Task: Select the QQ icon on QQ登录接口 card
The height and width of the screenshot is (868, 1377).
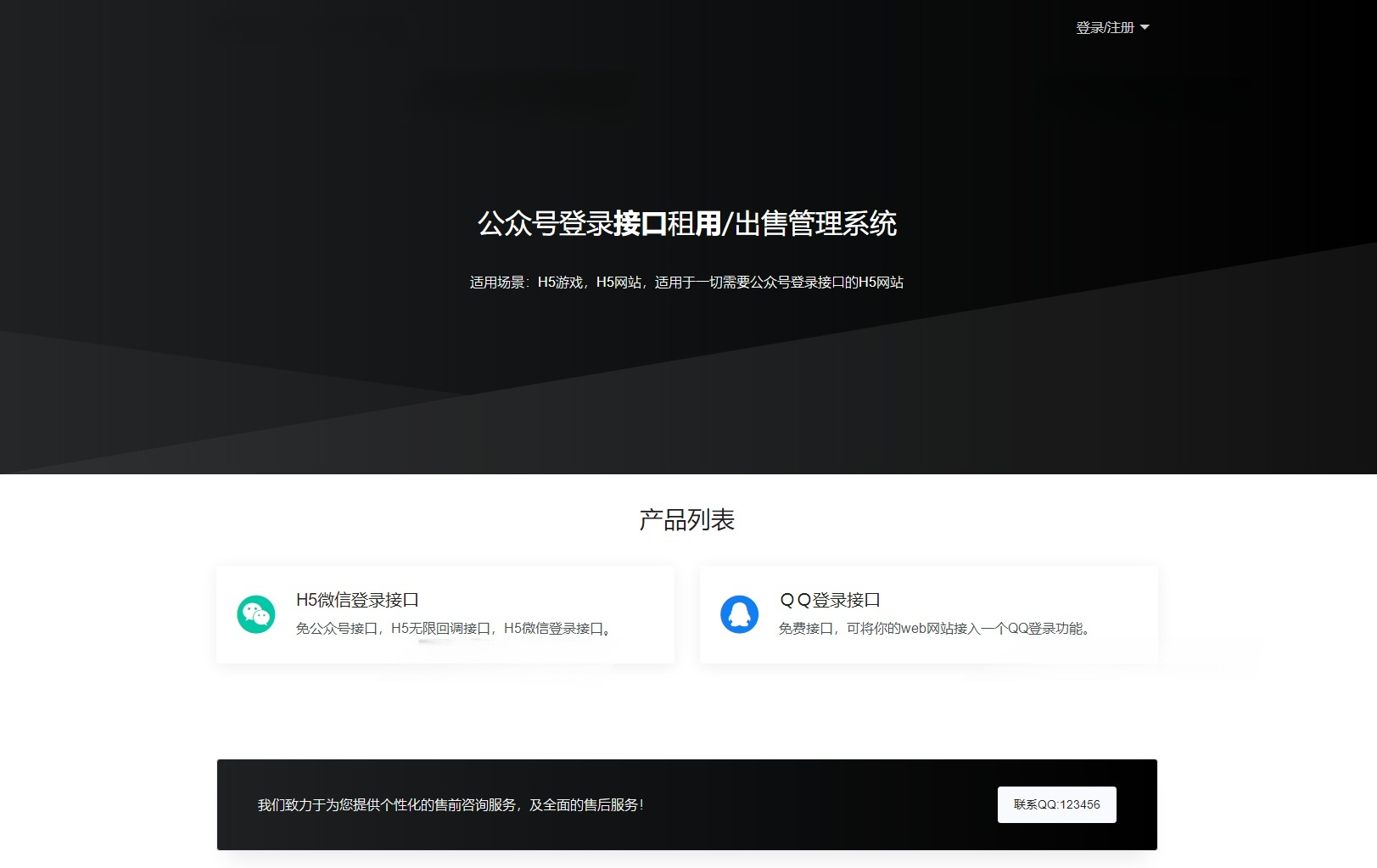Action: (x=740, y=613)
